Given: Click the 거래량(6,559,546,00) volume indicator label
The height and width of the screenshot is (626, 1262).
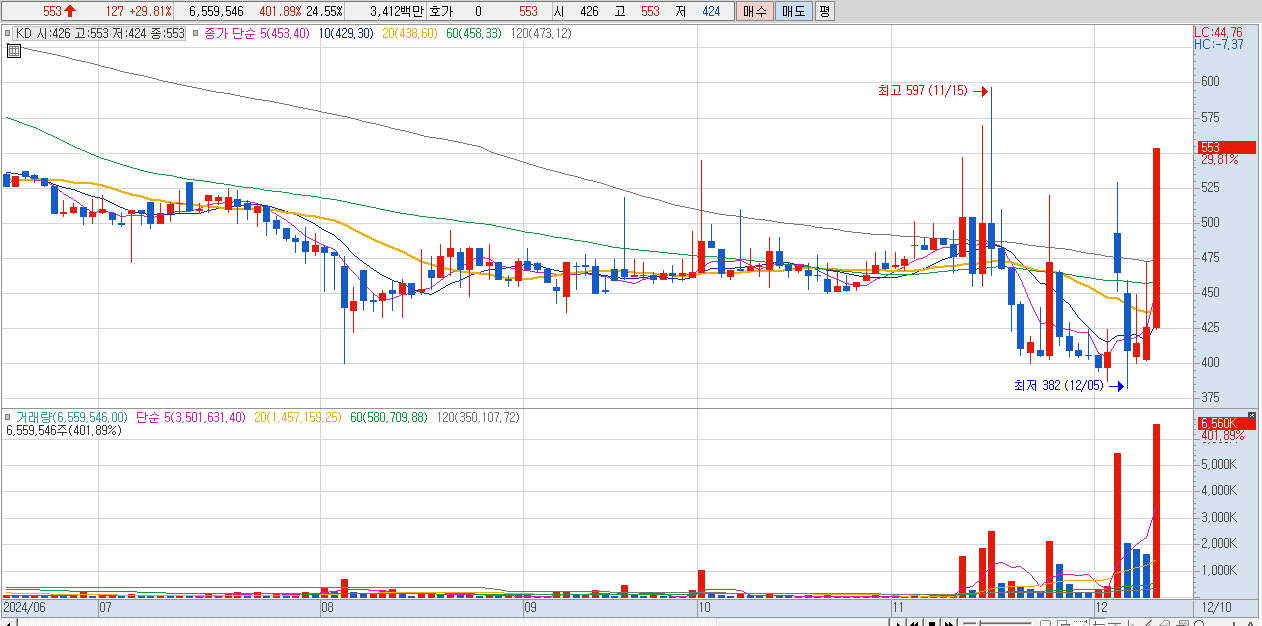Looking at the screenshot, I should point(72,417).
